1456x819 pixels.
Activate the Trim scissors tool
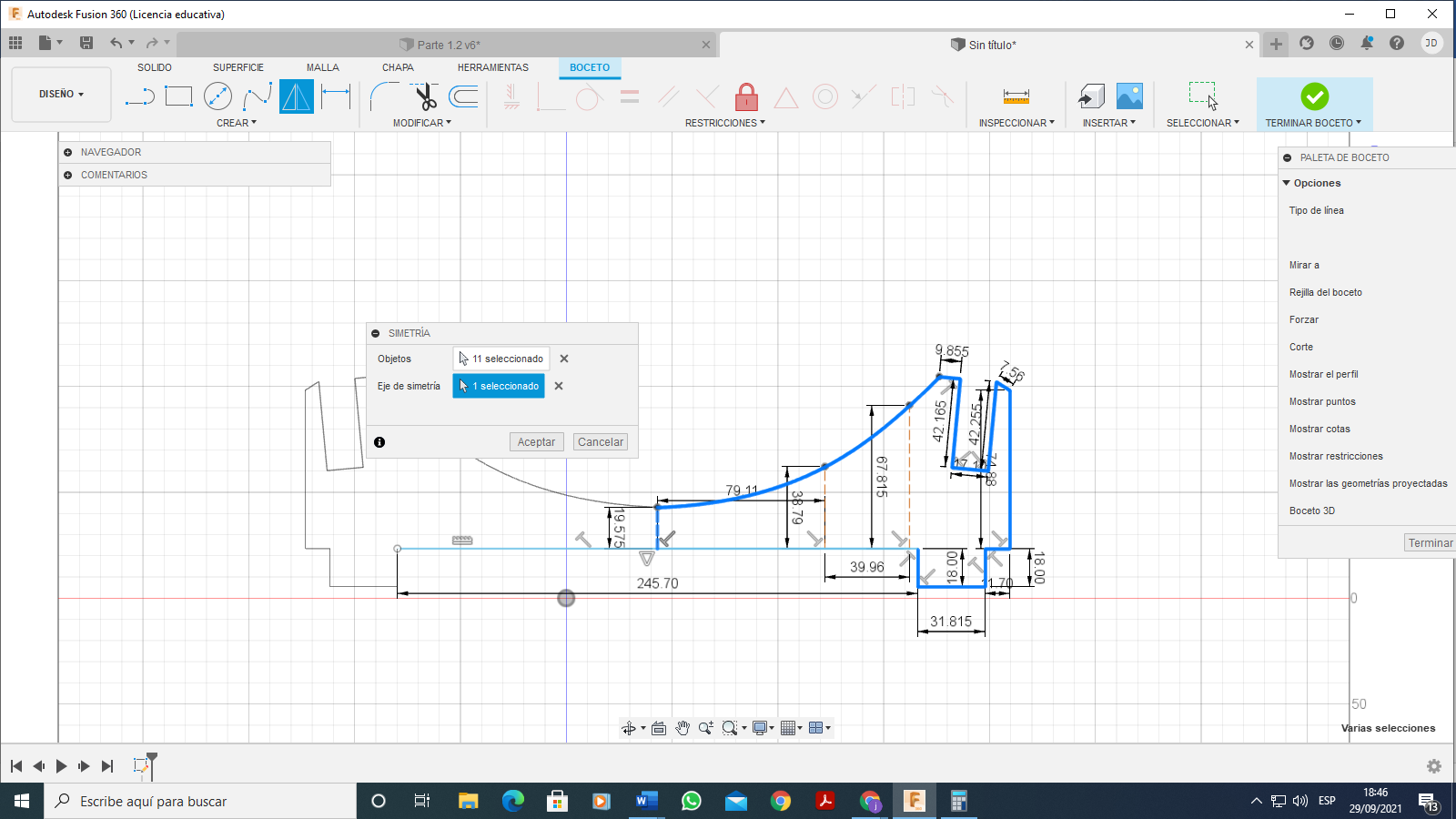coord(424,96)
